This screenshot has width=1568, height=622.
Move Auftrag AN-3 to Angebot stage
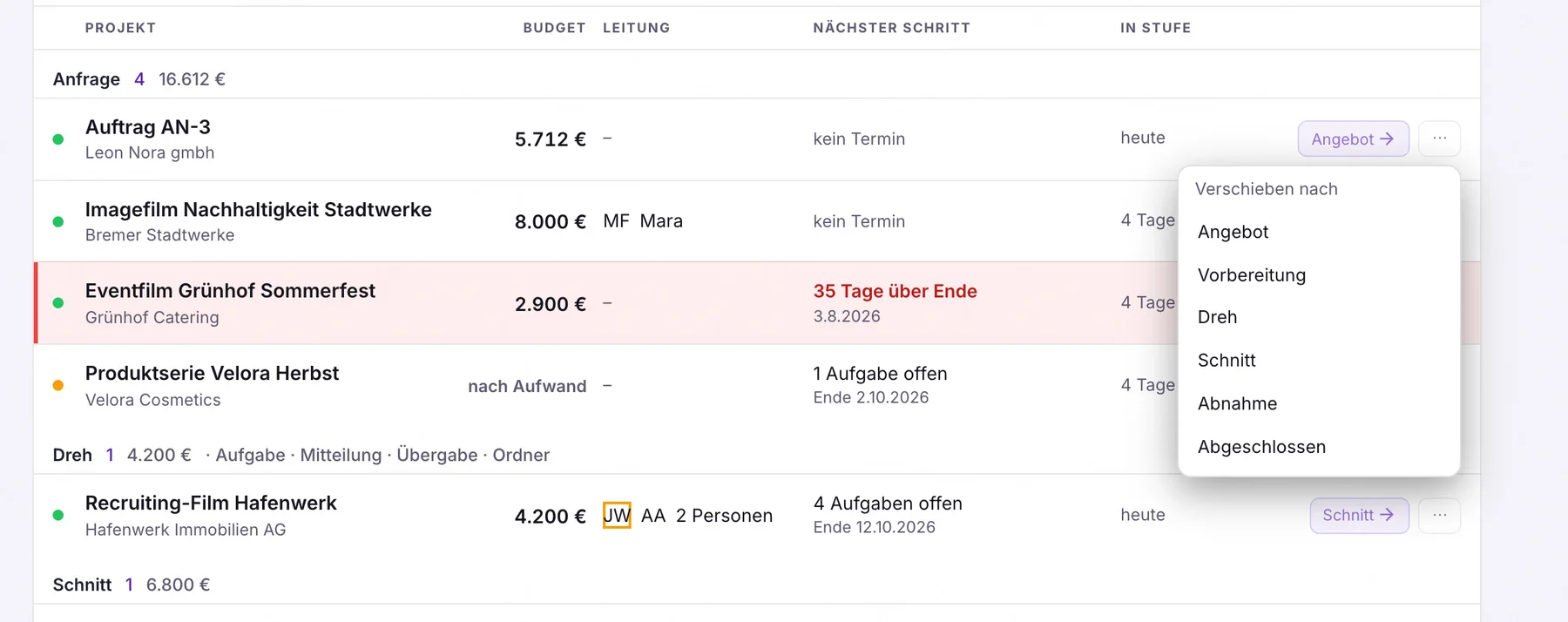pyautogui.click(x=1353, y=139)
